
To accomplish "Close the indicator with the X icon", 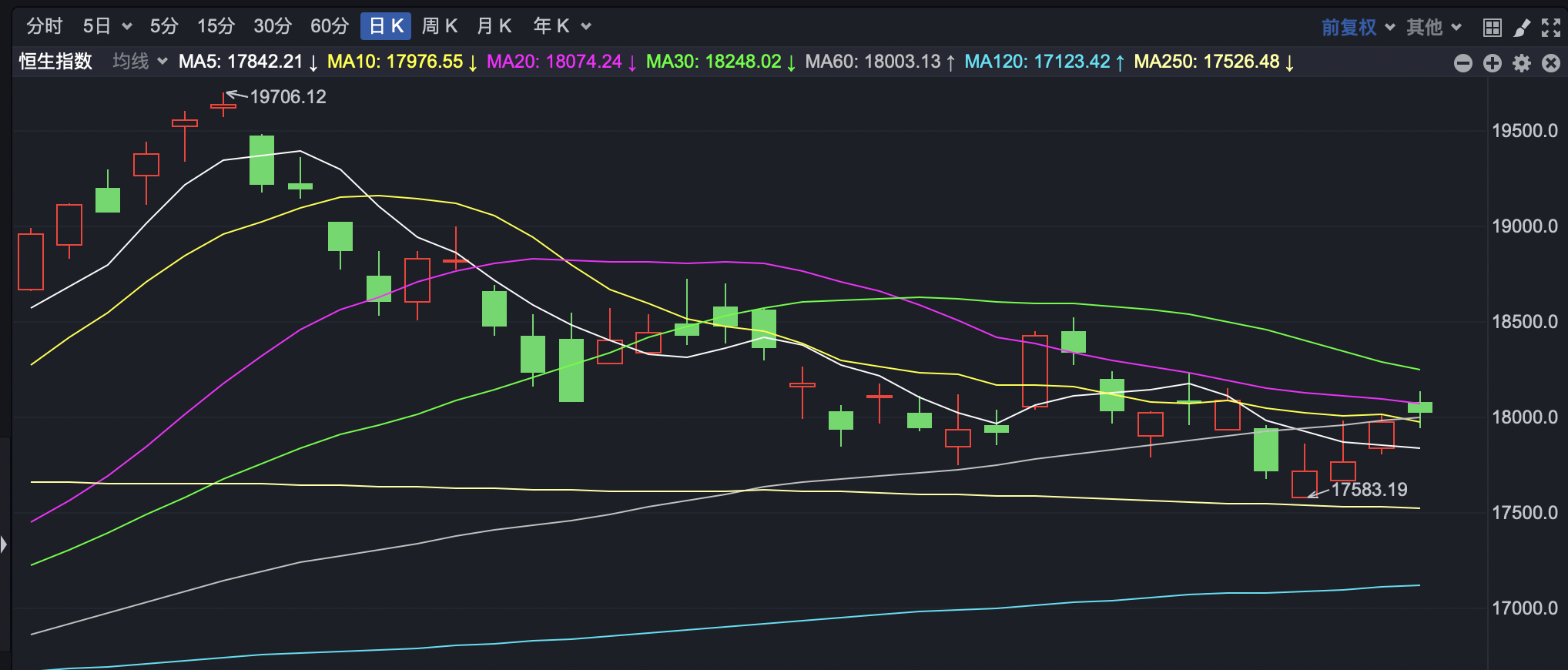I will pyautogui.click(x=1551, y=63).
